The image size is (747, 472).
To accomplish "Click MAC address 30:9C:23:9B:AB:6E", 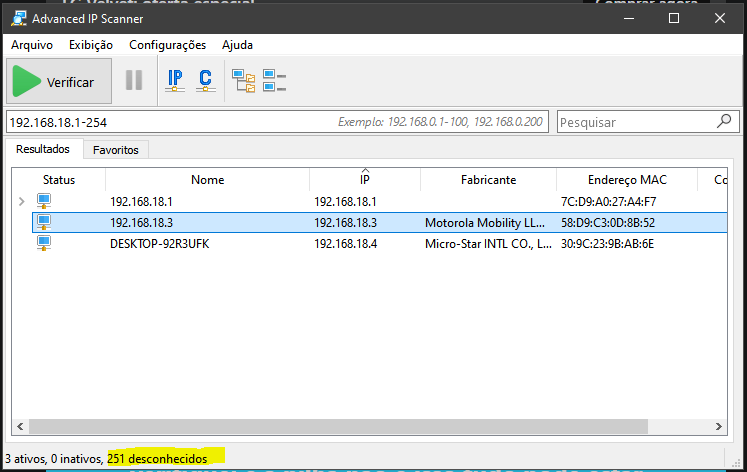I will pos(607,244).
